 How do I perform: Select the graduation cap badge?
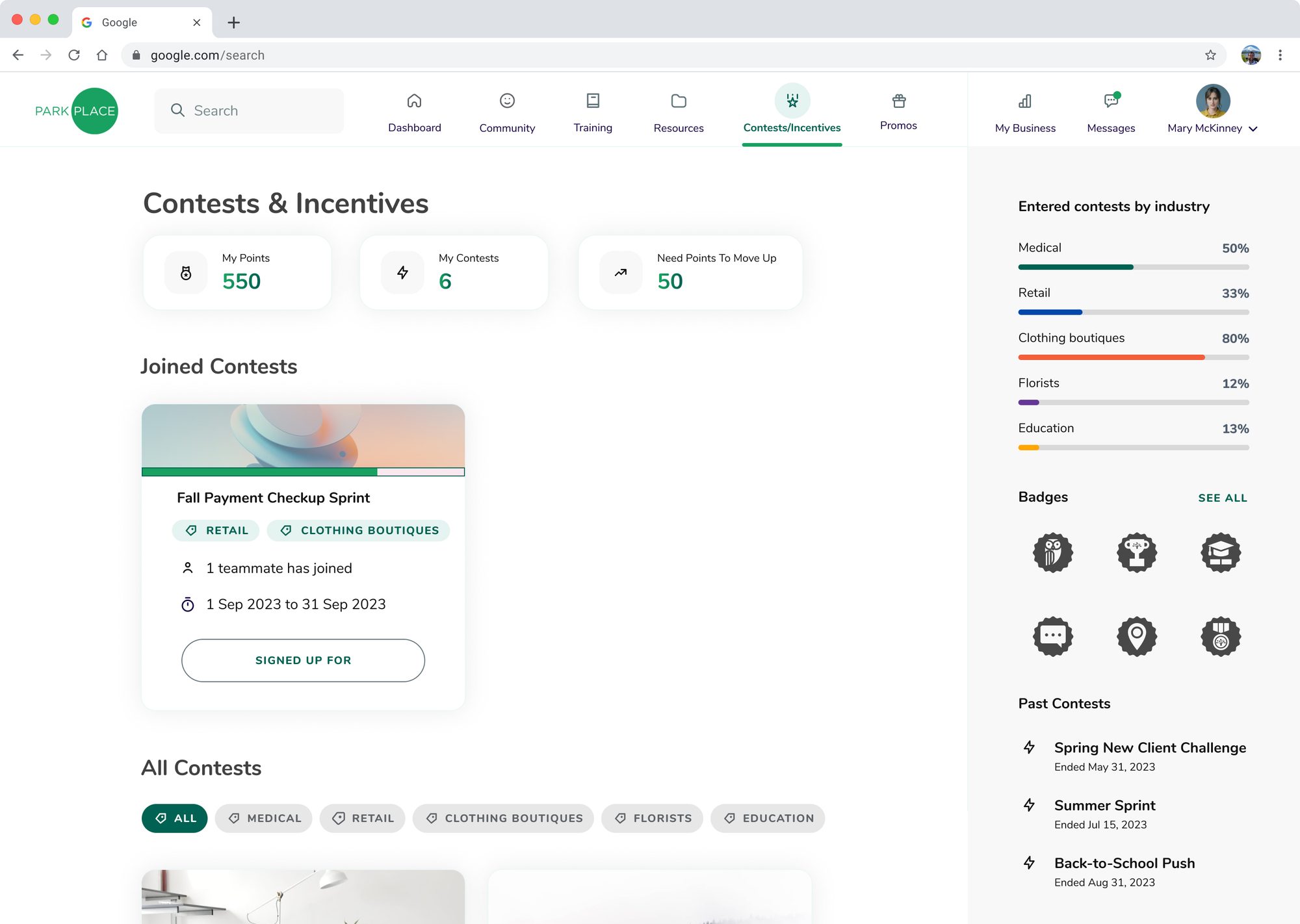click(1221, 552)
